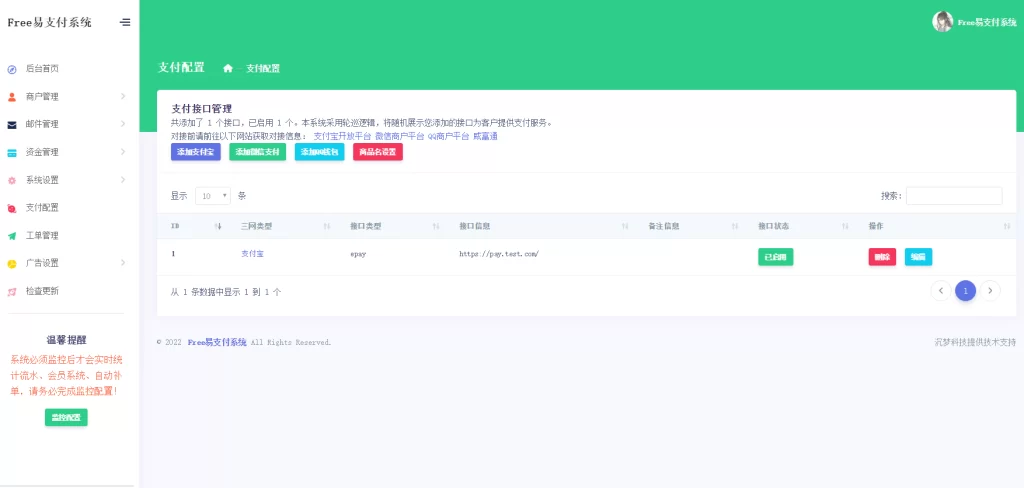Collapse sidebar with the hamburger menu icon
Screen dimensions: 1024x488
pyautogui.click(x=125, y=22)
